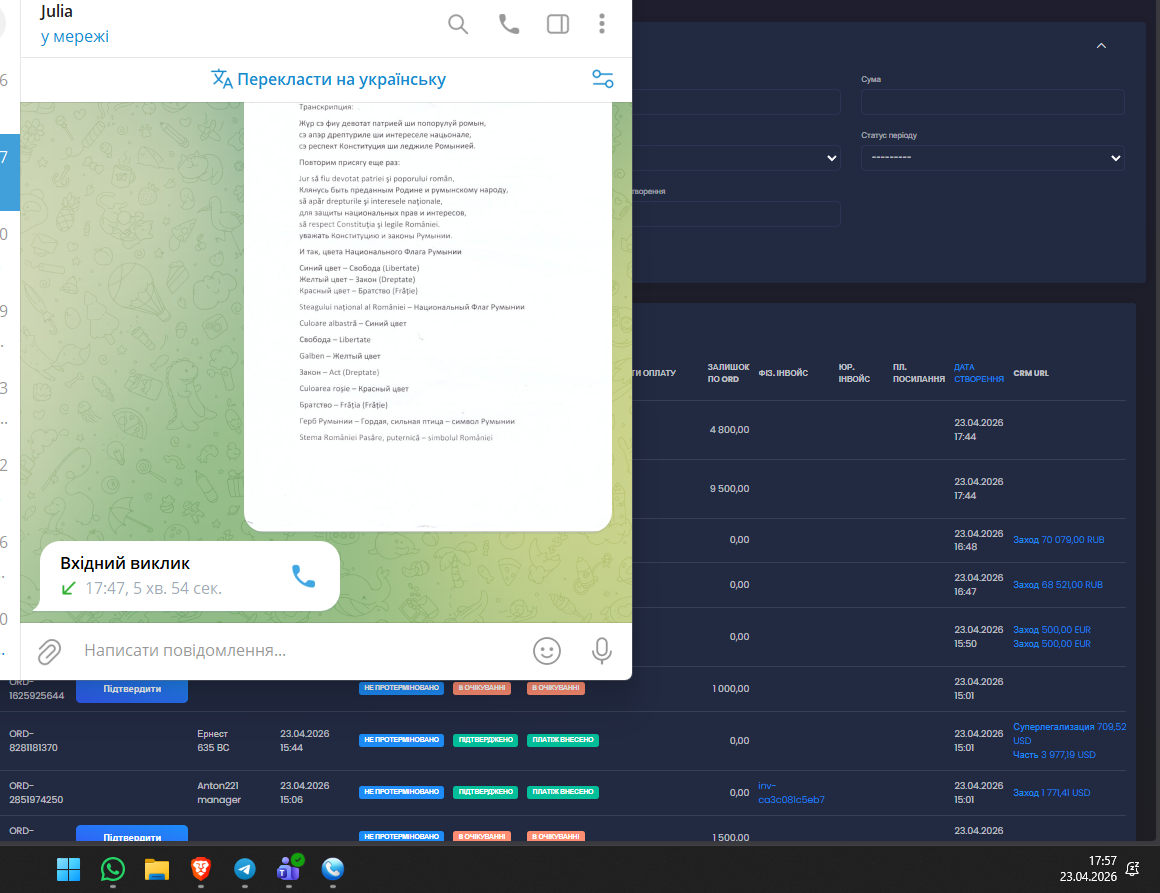The height and width of the screenshot is (893, 1160).
Task: Click the ORD-8281181370 order ID
Action: [x=33, y=741]
